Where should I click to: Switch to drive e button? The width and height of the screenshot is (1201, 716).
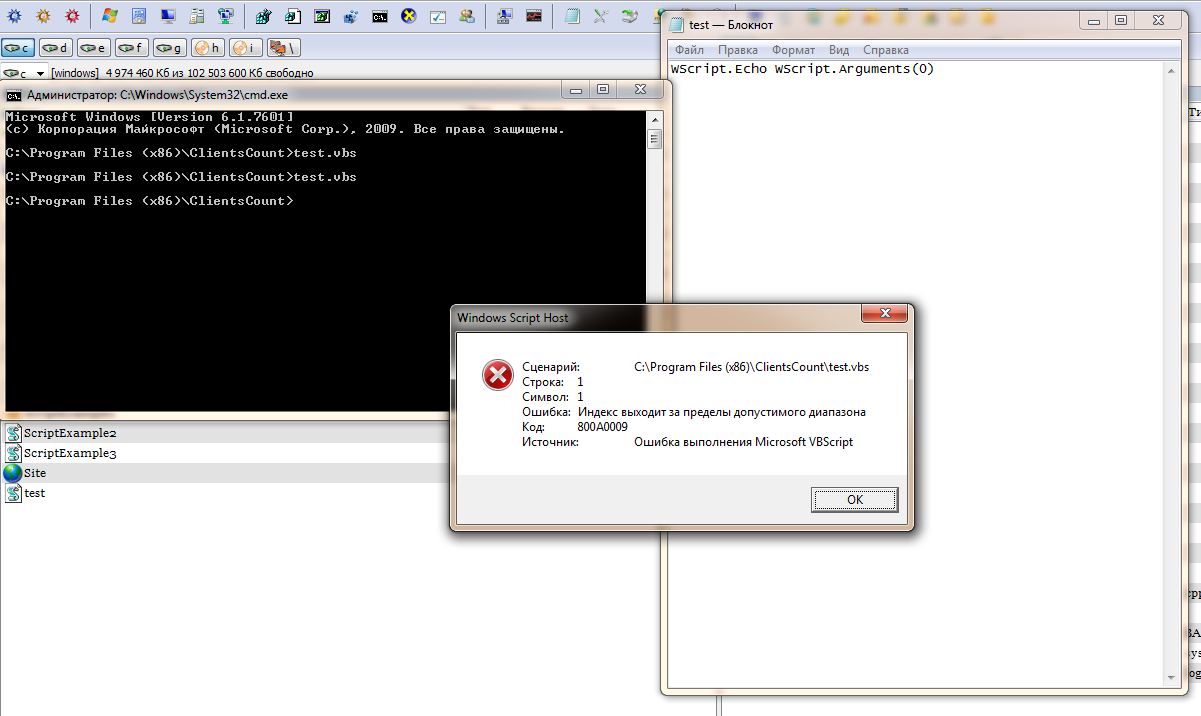pyautogui.click(x=94, y=47)
